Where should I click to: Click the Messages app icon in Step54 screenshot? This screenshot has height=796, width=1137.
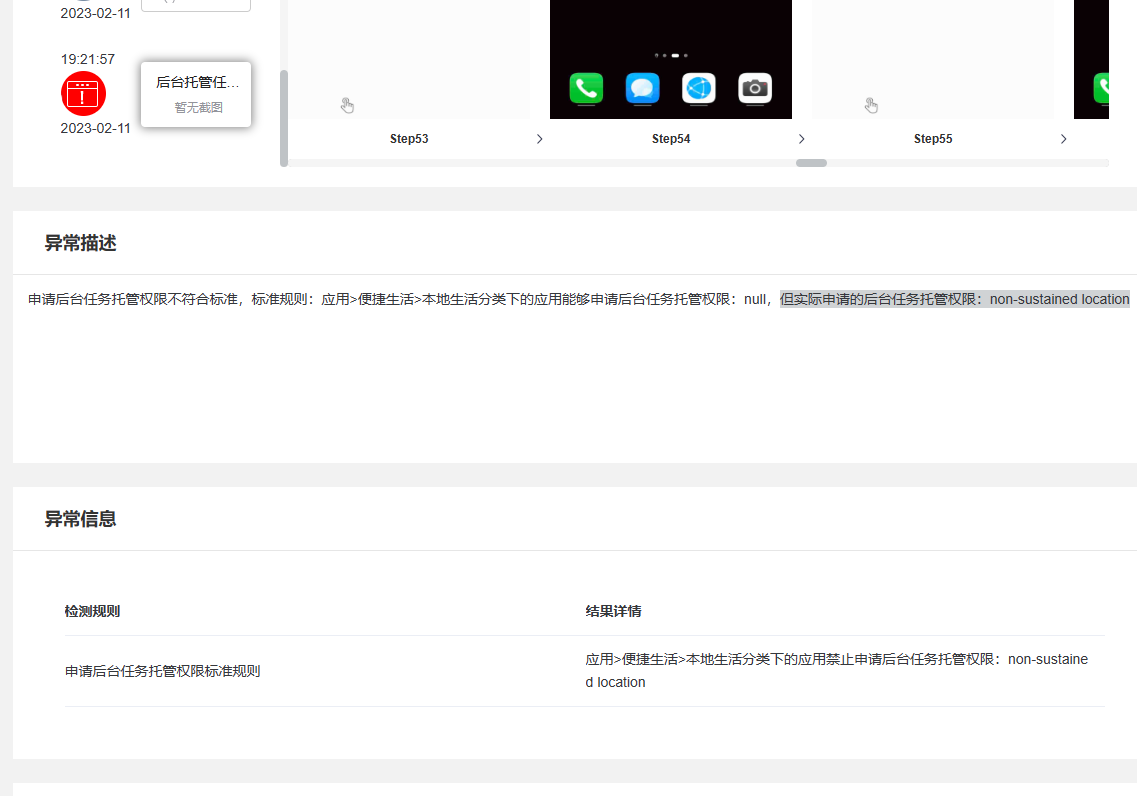pos(642,88)
